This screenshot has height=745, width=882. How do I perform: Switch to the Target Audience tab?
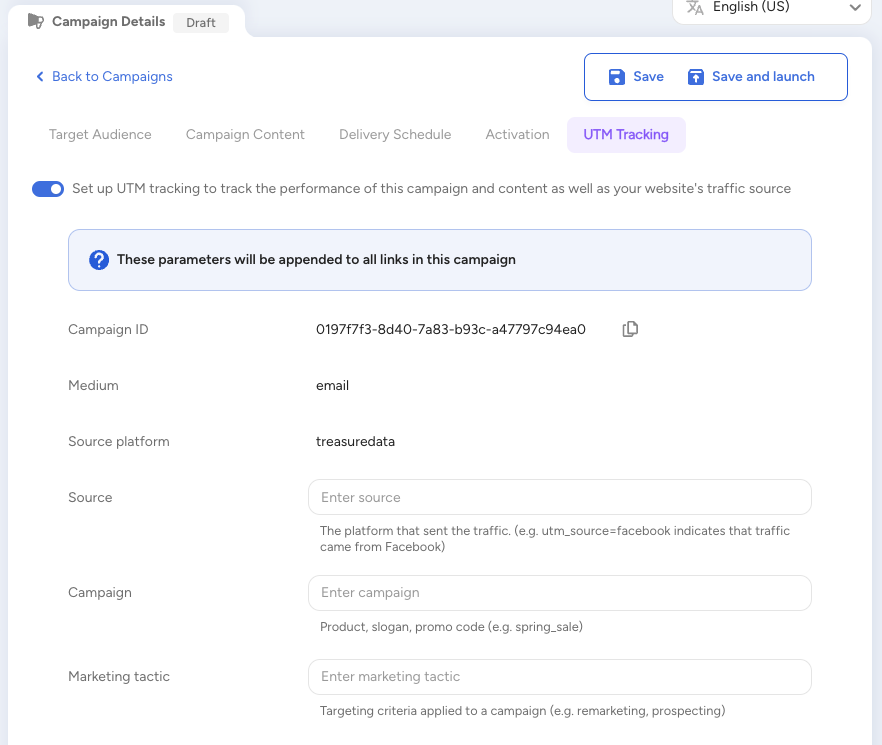click(x=100, y=134)
